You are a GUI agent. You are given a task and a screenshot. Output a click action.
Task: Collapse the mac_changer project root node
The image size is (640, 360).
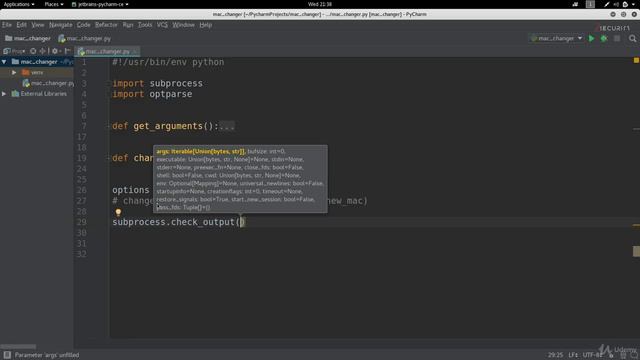click(x=4, y=62)
